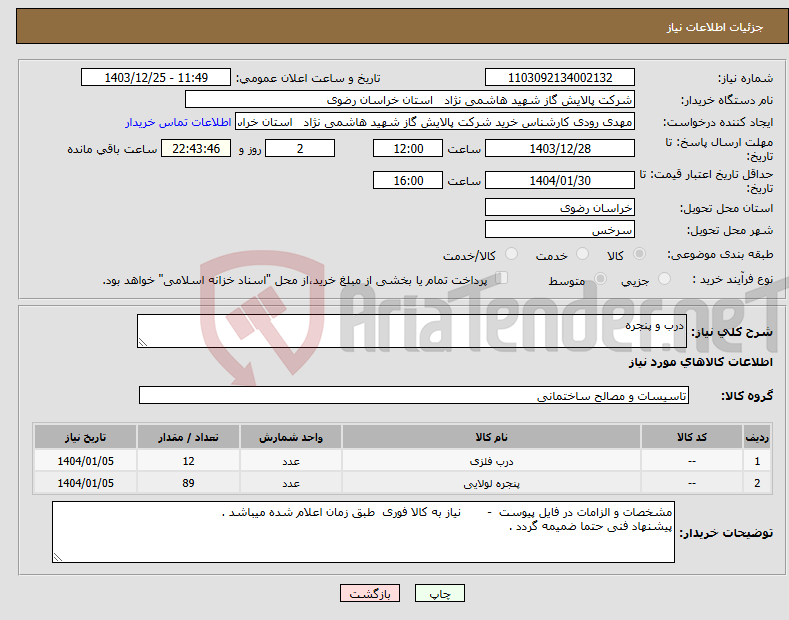Click the remaining days field showing 2
789x620 pixels.
[300, 148]
